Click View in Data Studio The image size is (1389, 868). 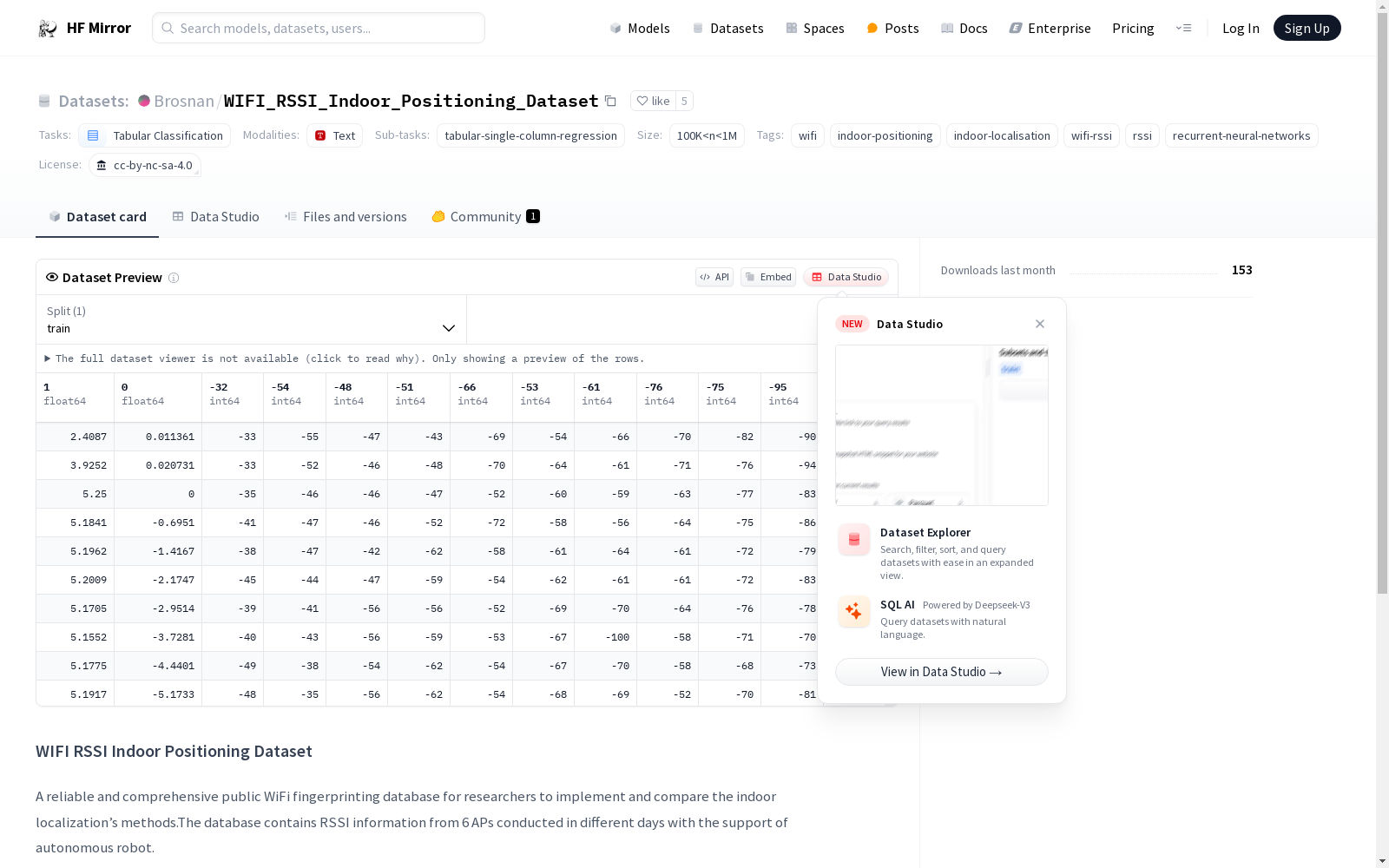tap(941, 671)
